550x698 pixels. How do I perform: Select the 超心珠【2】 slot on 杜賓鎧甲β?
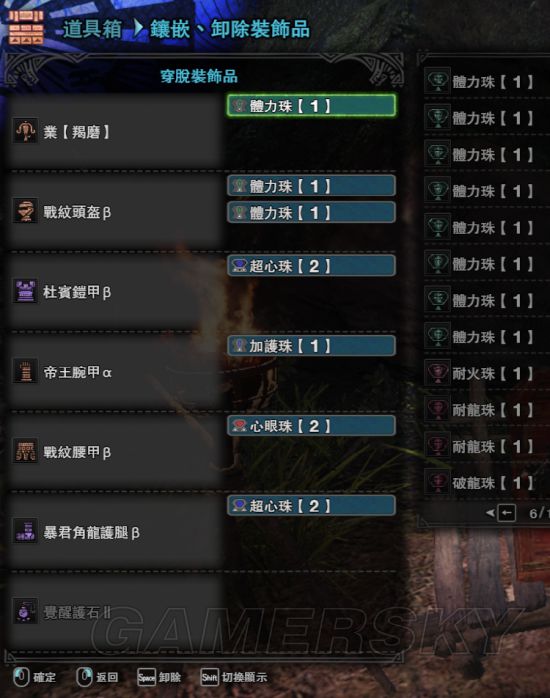click(311, 266)
